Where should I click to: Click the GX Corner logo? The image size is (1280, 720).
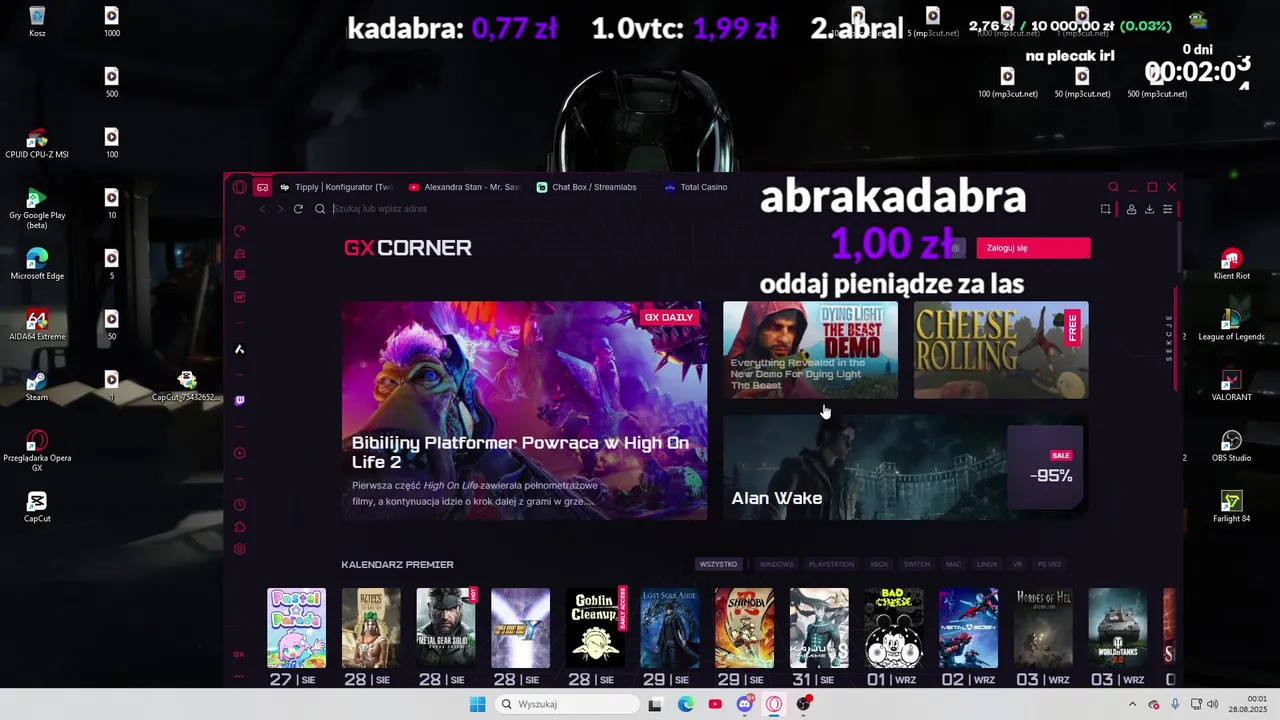[408, 248]
